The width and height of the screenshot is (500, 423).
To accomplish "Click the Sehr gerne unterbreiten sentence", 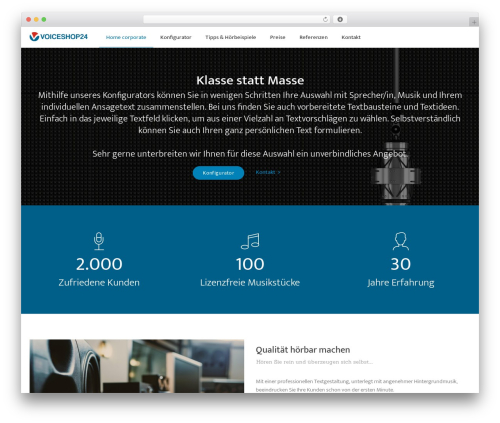I will tap(250, 154).
